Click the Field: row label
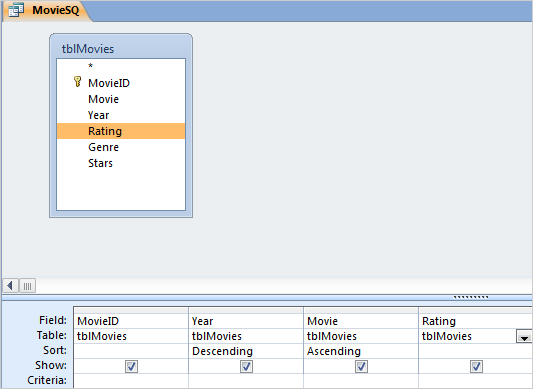Screen dimensions: 533x389 pos(53,320)
